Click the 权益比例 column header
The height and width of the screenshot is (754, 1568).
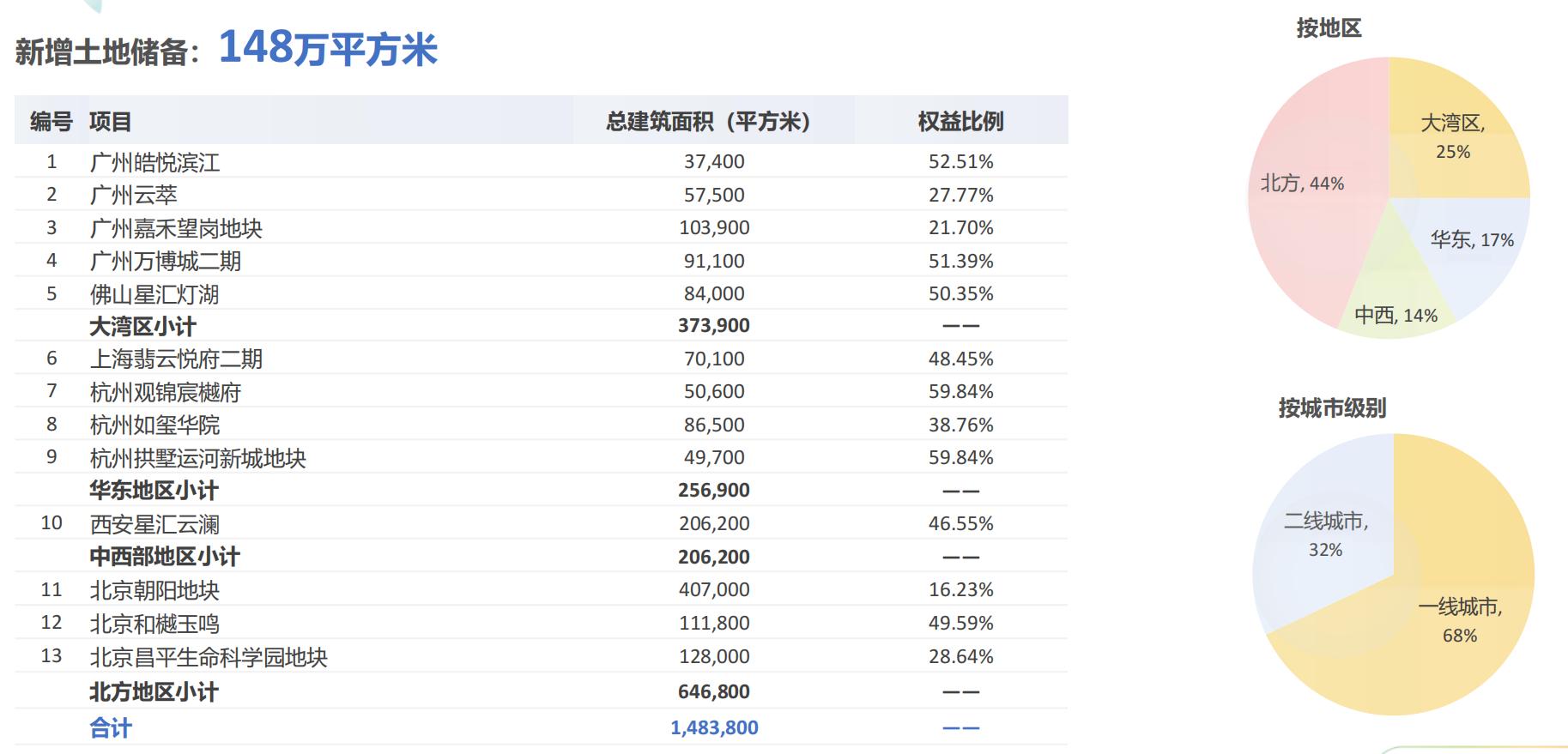(960, 122)
